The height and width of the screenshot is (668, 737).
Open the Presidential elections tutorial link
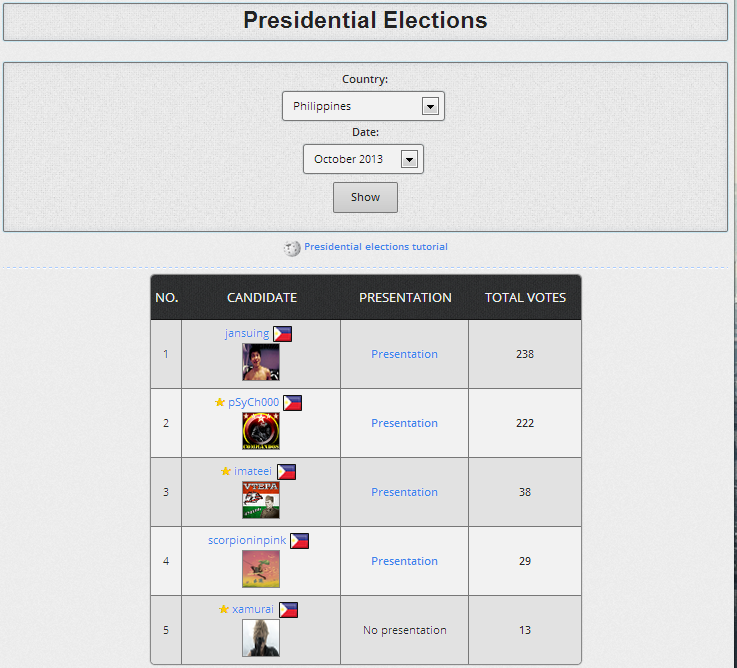pyautogui.click(x=376, y=247)
